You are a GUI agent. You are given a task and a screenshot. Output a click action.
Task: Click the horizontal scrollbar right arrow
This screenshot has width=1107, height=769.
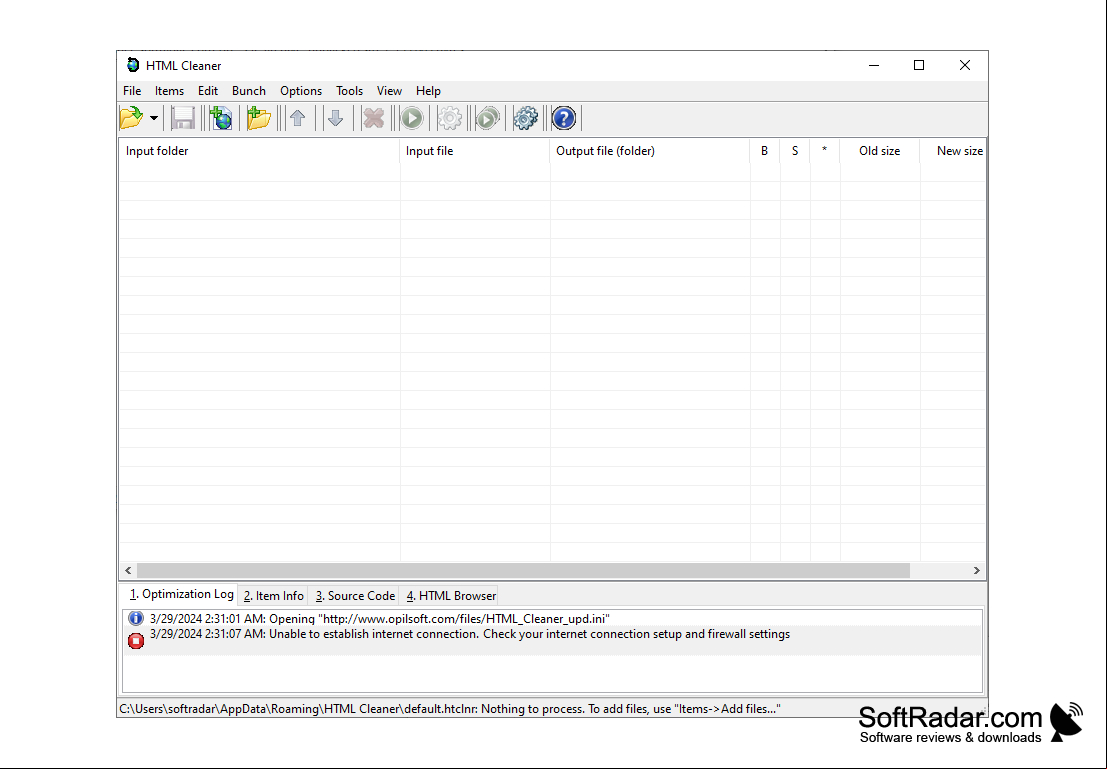(977, 571)
